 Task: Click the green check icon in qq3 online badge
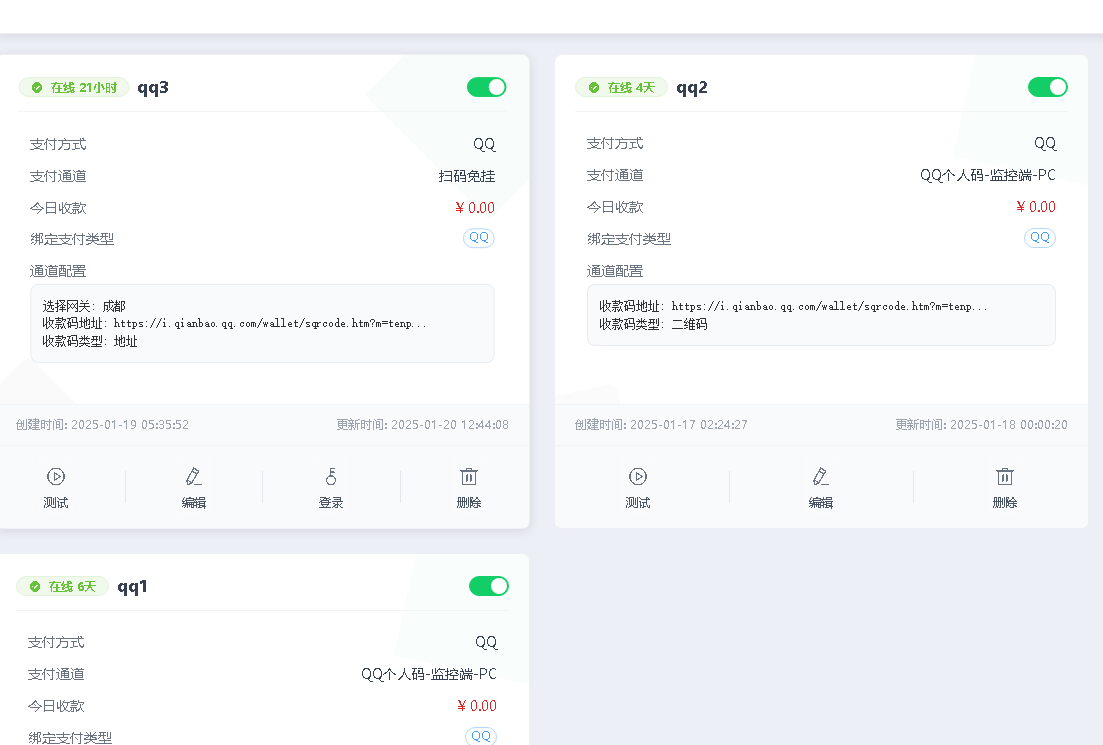pyautogui.click(x=37, y=88)
